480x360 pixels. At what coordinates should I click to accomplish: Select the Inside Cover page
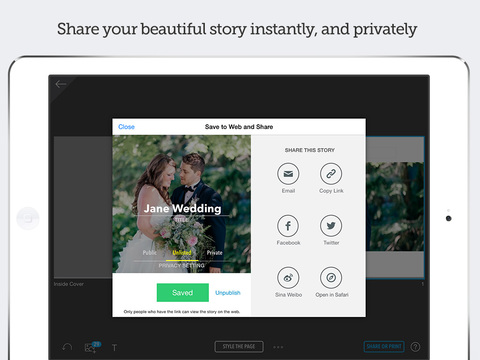(83, 207)
